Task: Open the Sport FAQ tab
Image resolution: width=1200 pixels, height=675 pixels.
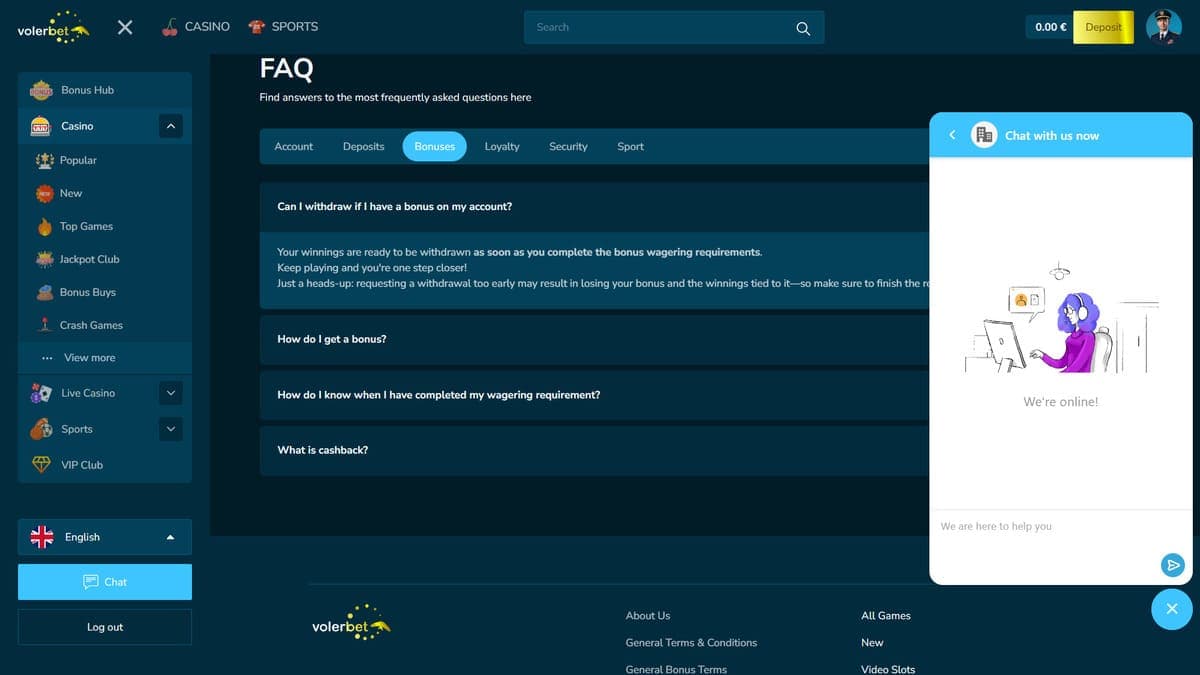Action: (x=631, y=146)
